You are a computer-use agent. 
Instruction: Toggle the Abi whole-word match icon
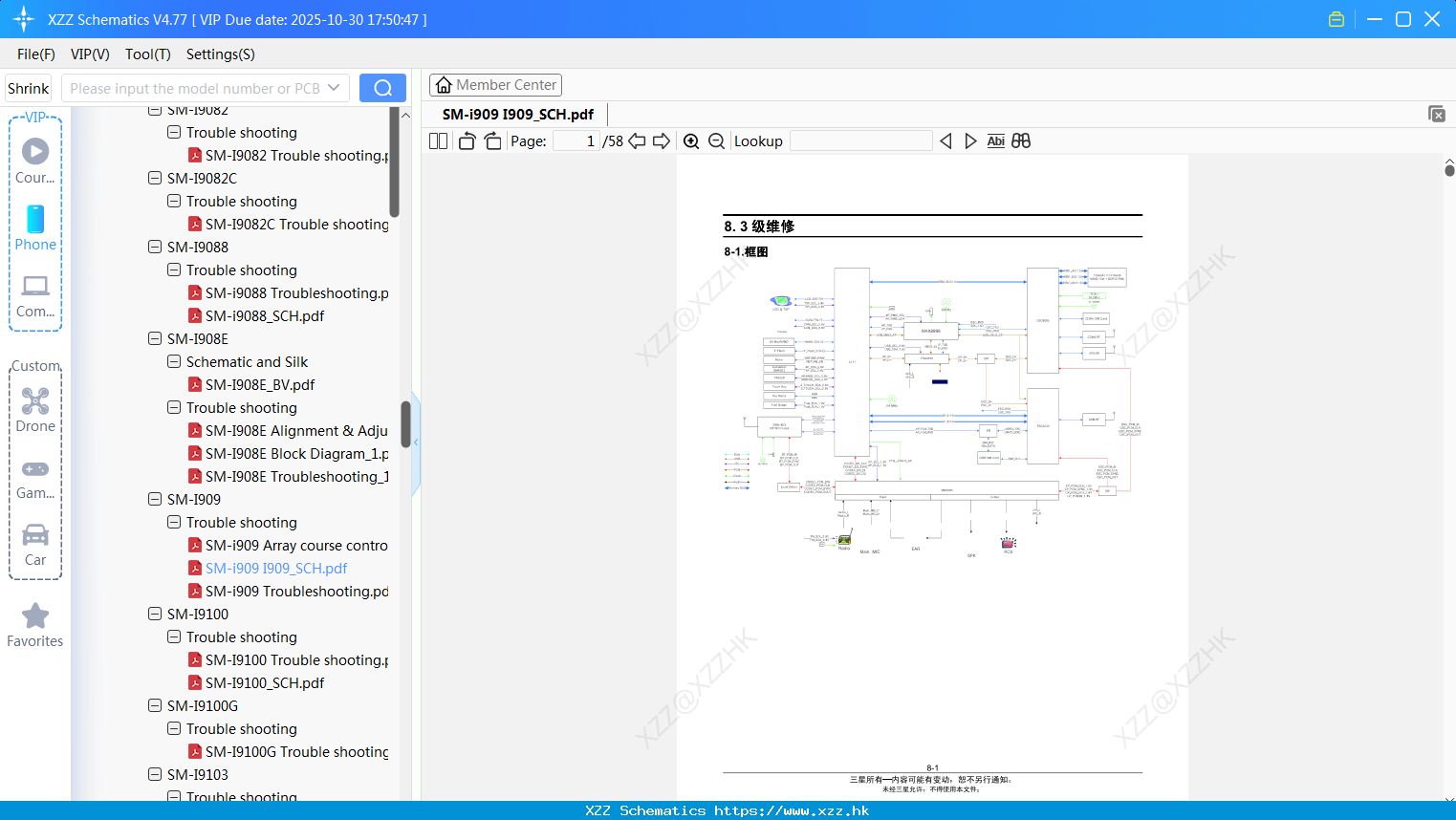(x=995, y=140)
